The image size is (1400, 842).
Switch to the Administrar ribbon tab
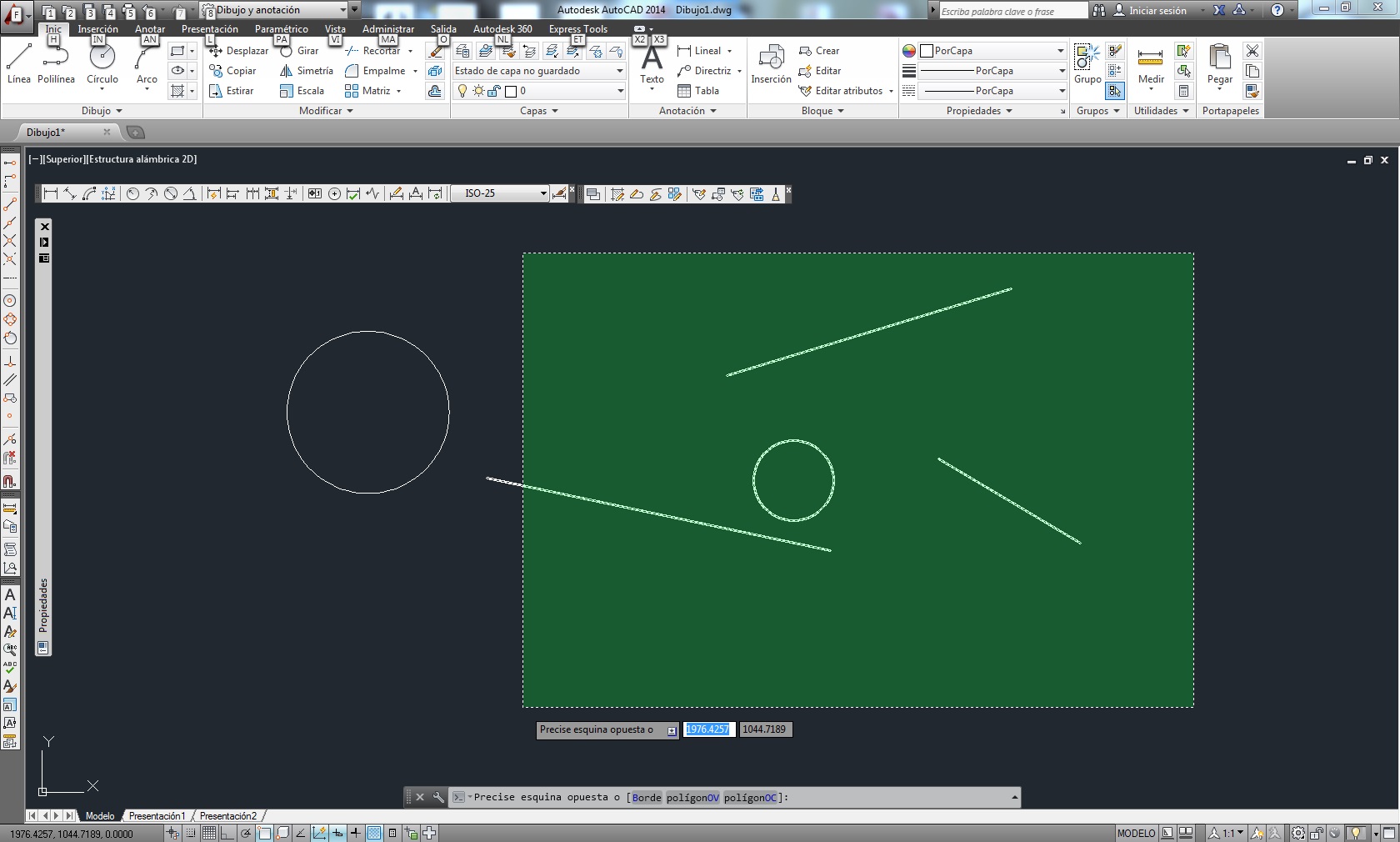pyautogui.click(x=388, y=29)
